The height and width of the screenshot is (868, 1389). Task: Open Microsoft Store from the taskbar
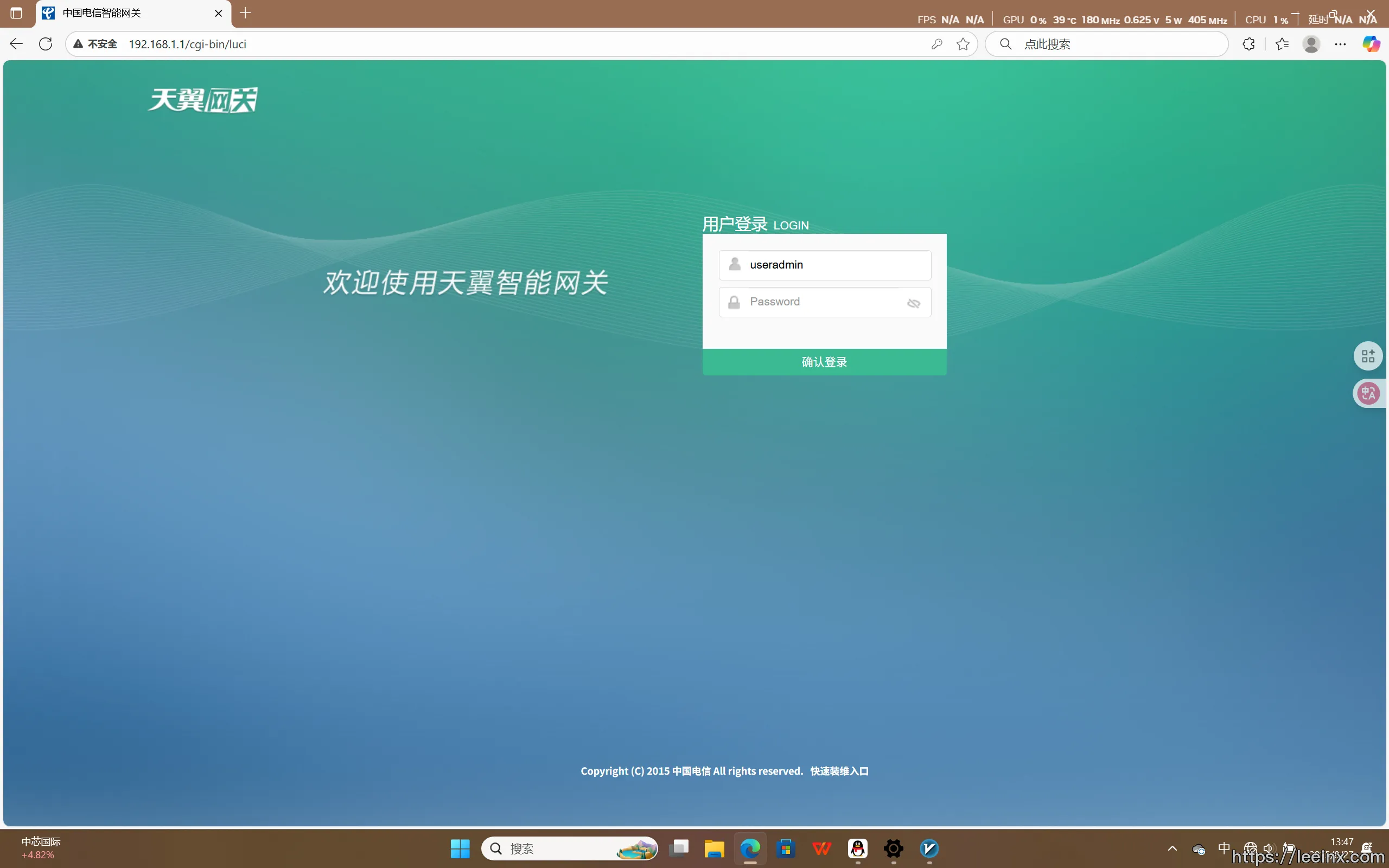[786, 848]
